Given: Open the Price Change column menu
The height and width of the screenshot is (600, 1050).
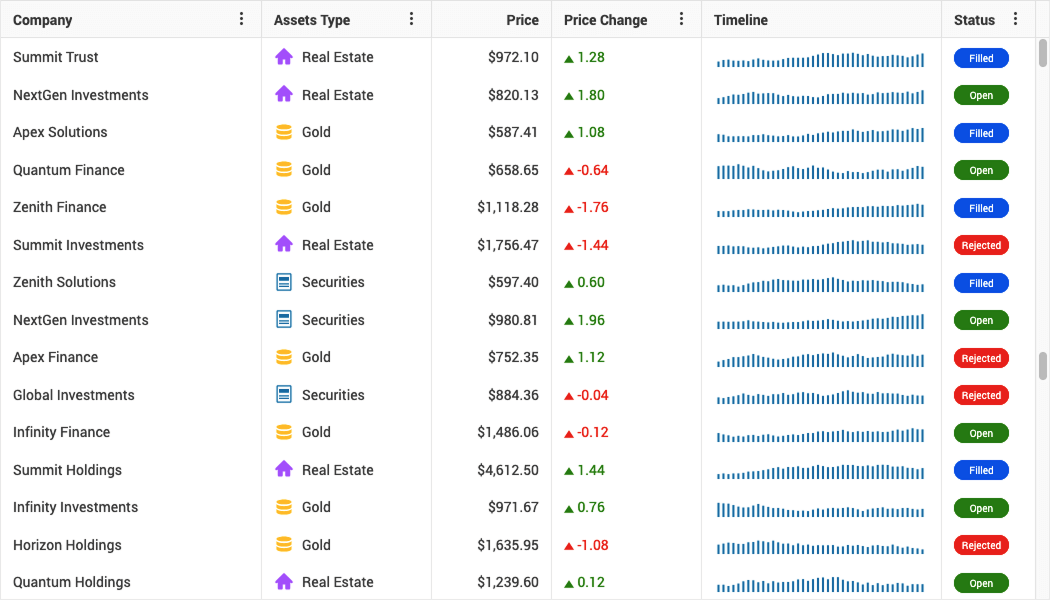Looking at the screenshot, I should 681,19.
